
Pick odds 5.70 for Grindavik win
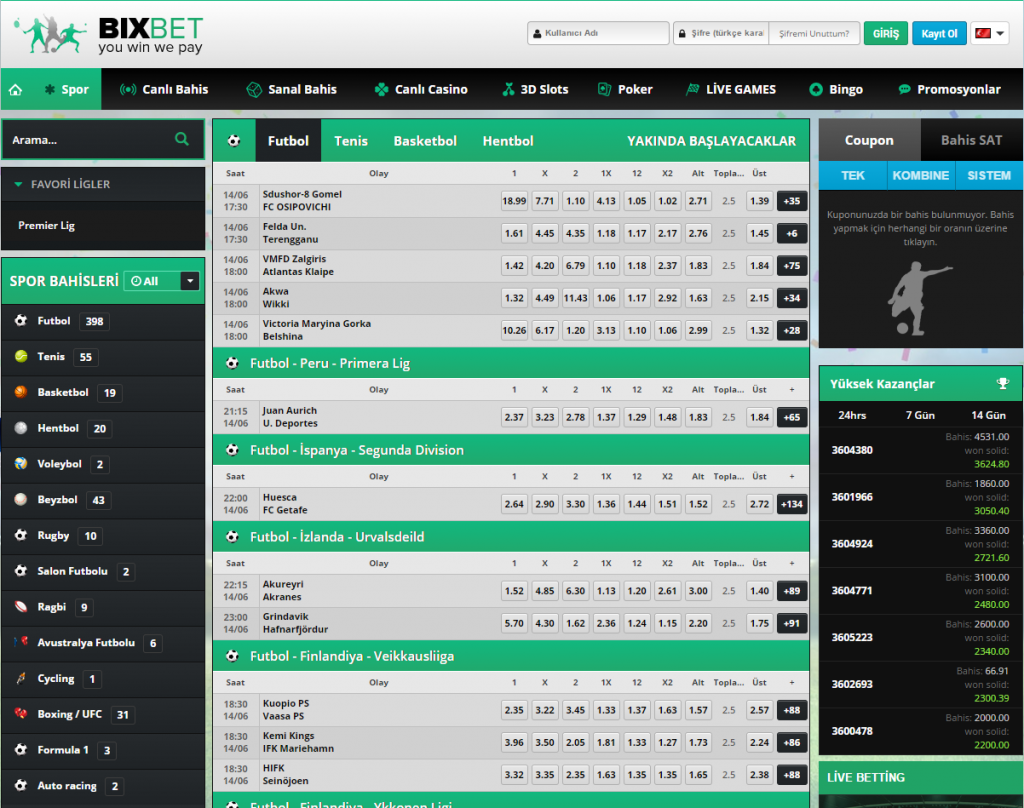point(514,624)
